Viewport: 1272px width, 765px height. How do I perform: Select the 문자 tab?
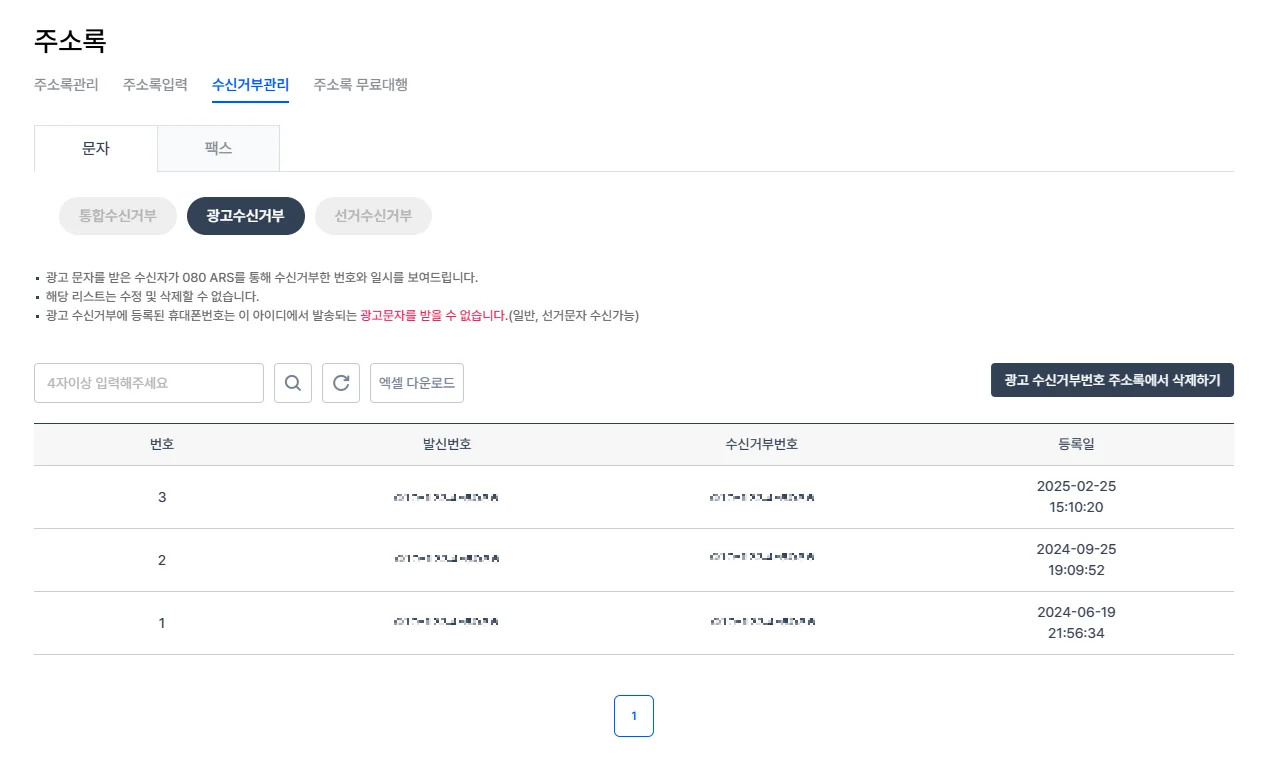point(96,148)
